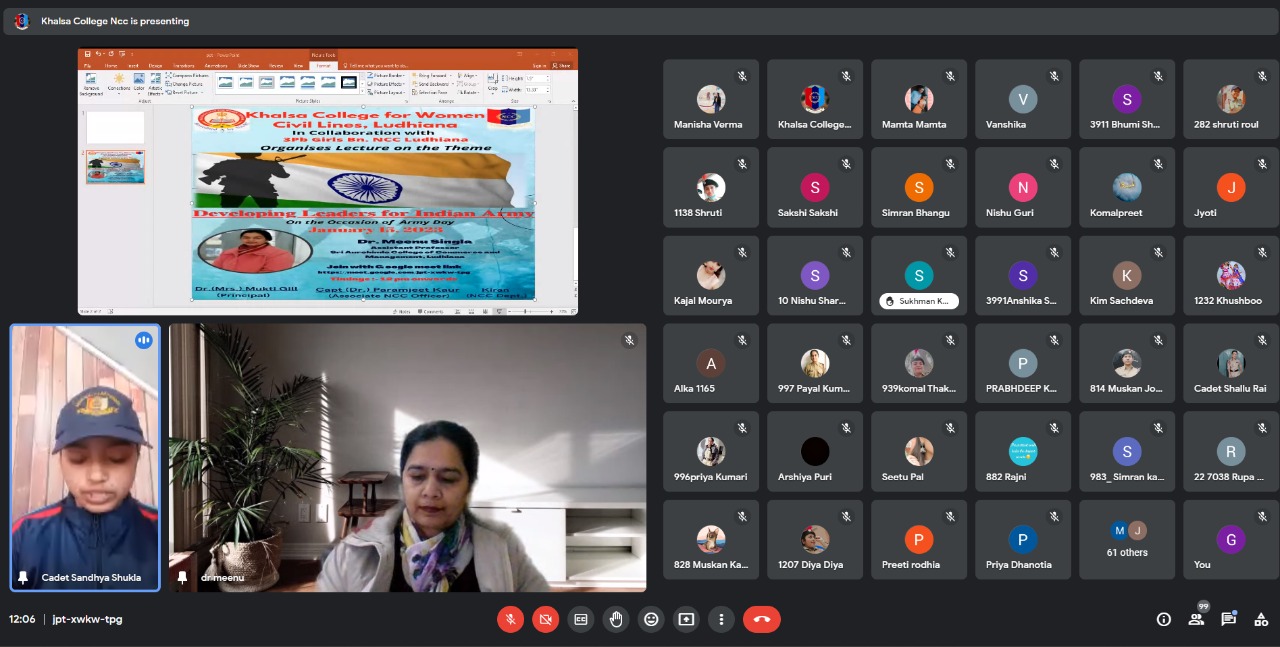The width and height of the screenshot is (1280, 647).
Task: Select the Manisha Verma name label
Action: tap(708, 125)
